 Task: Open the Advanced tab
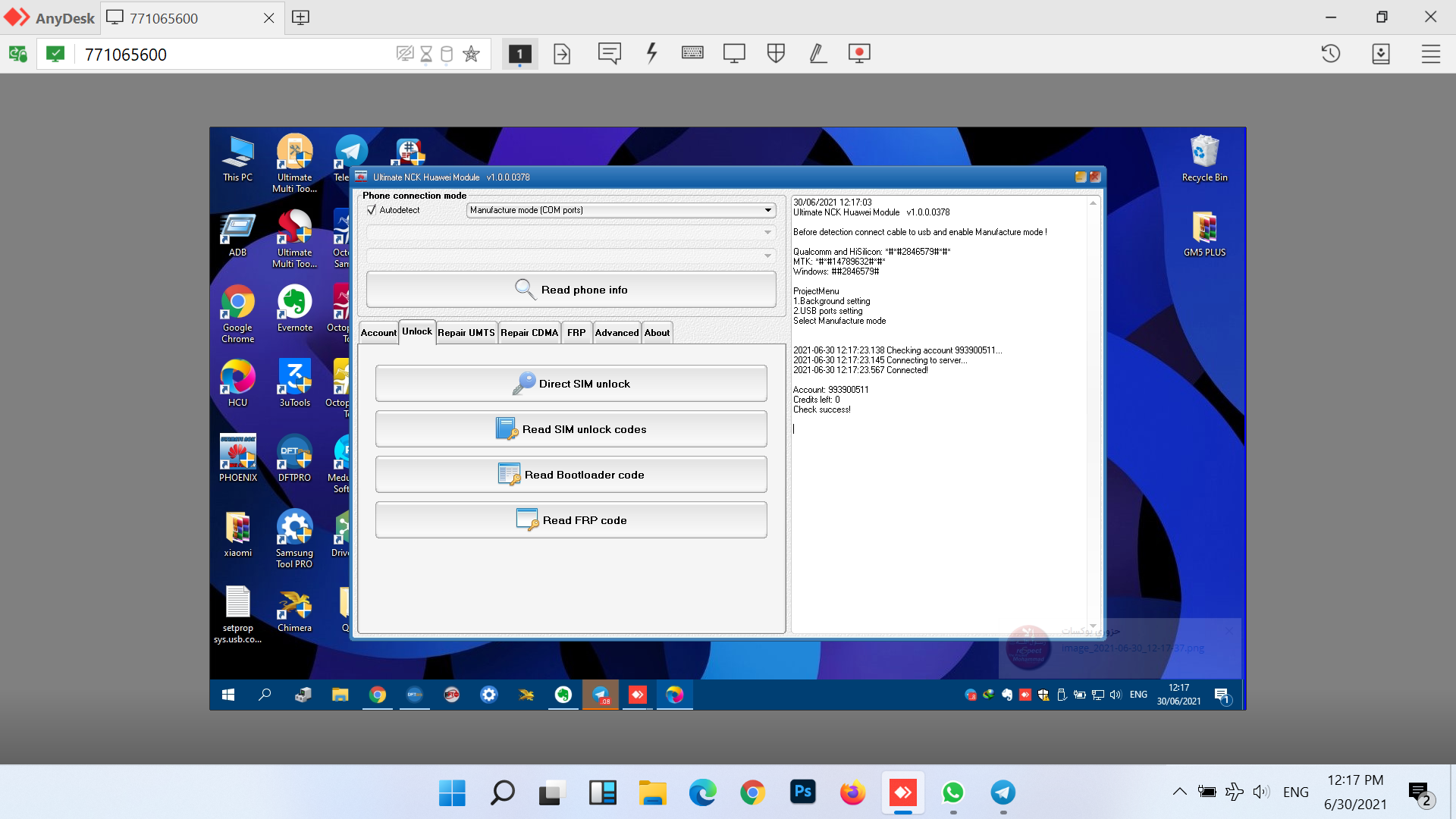pos(617,333)
